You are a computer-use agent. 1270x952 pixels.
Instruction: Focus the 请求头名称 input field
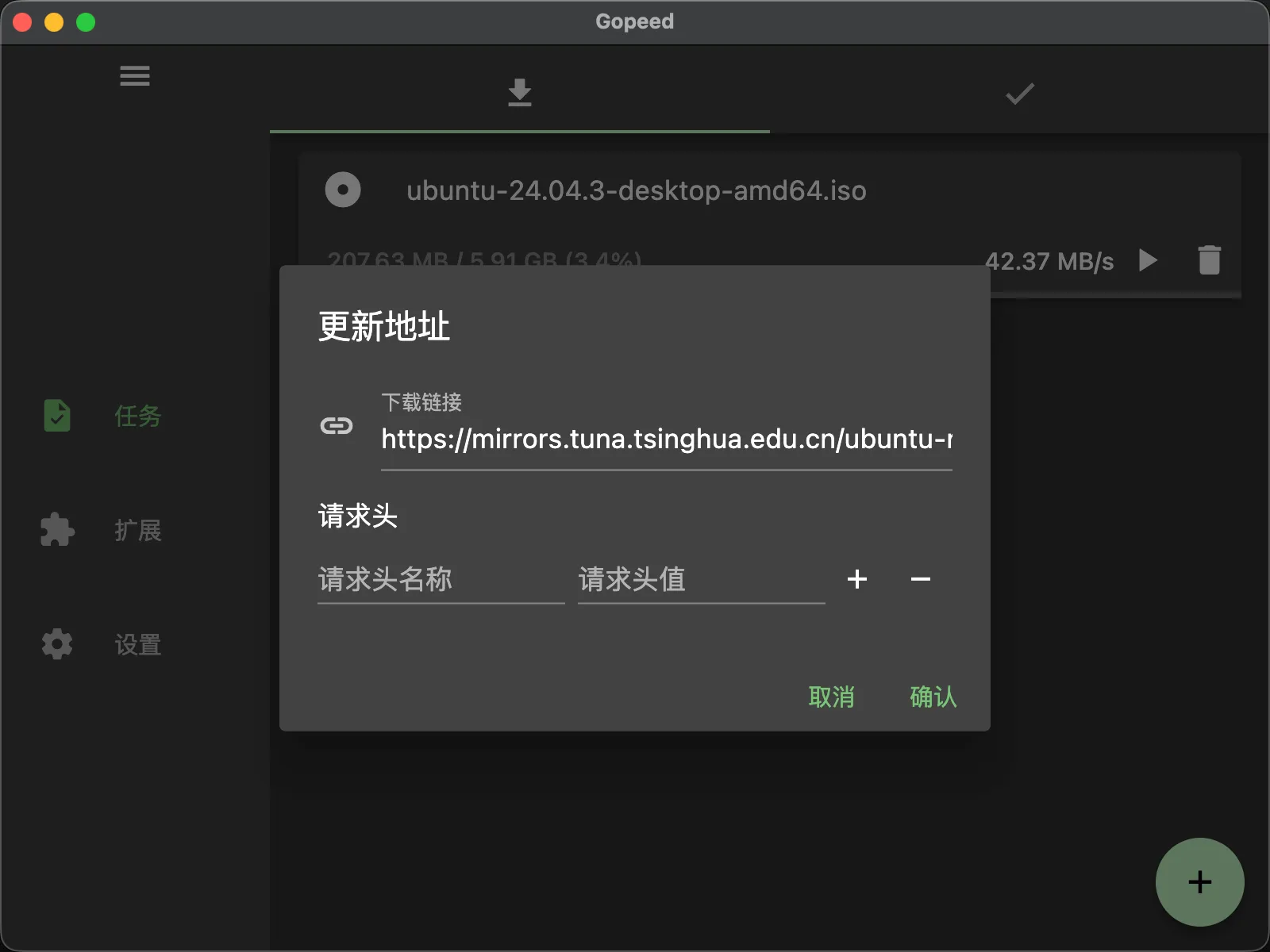[441, 580]
